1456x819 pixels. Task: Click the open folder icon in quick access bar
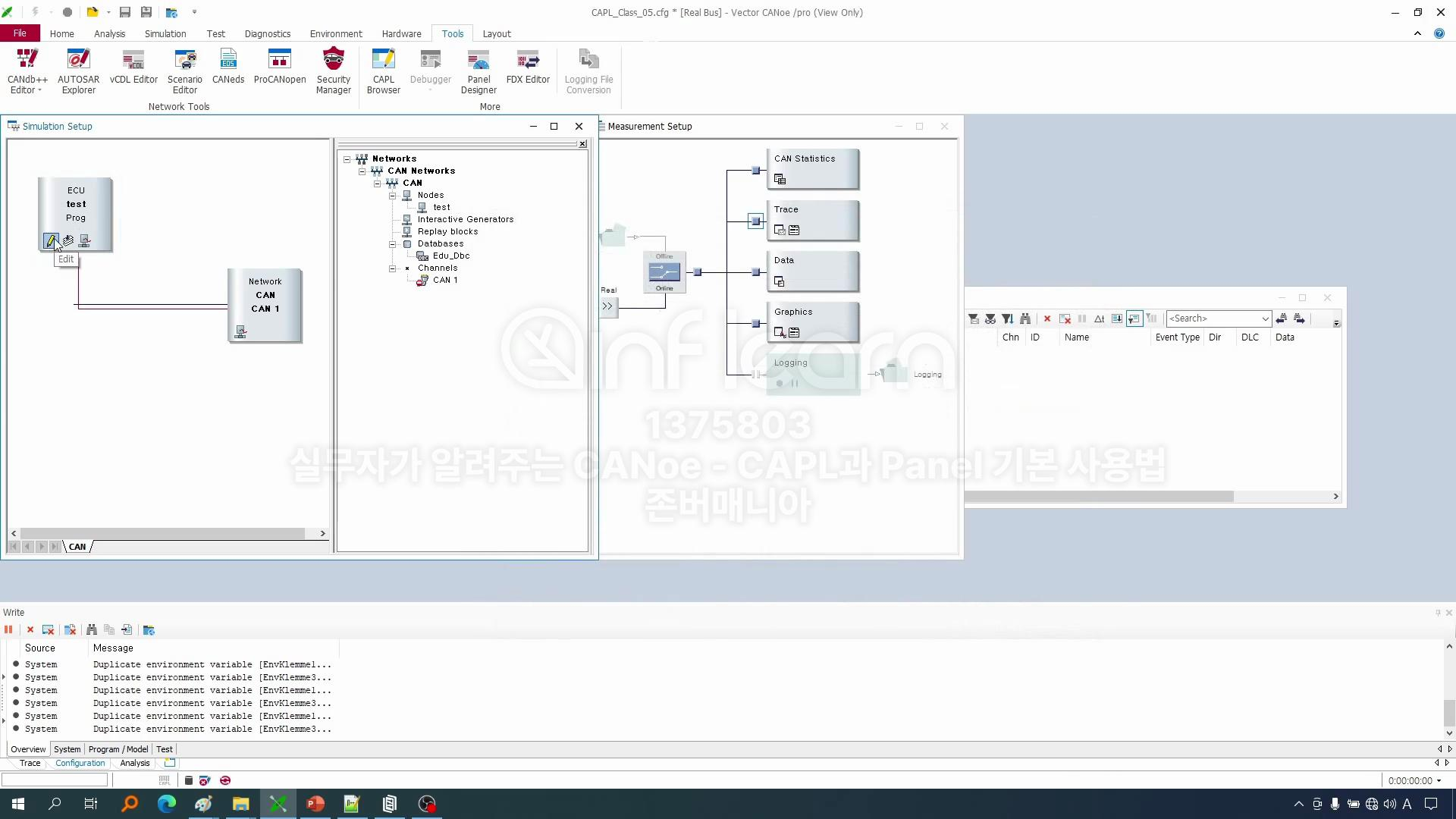[x=92, y=12]
